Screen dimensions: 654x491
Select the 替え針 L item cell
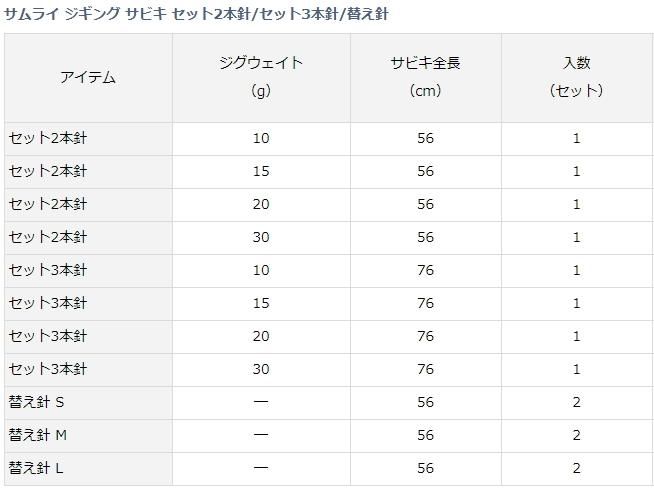(x=38, y=468)
